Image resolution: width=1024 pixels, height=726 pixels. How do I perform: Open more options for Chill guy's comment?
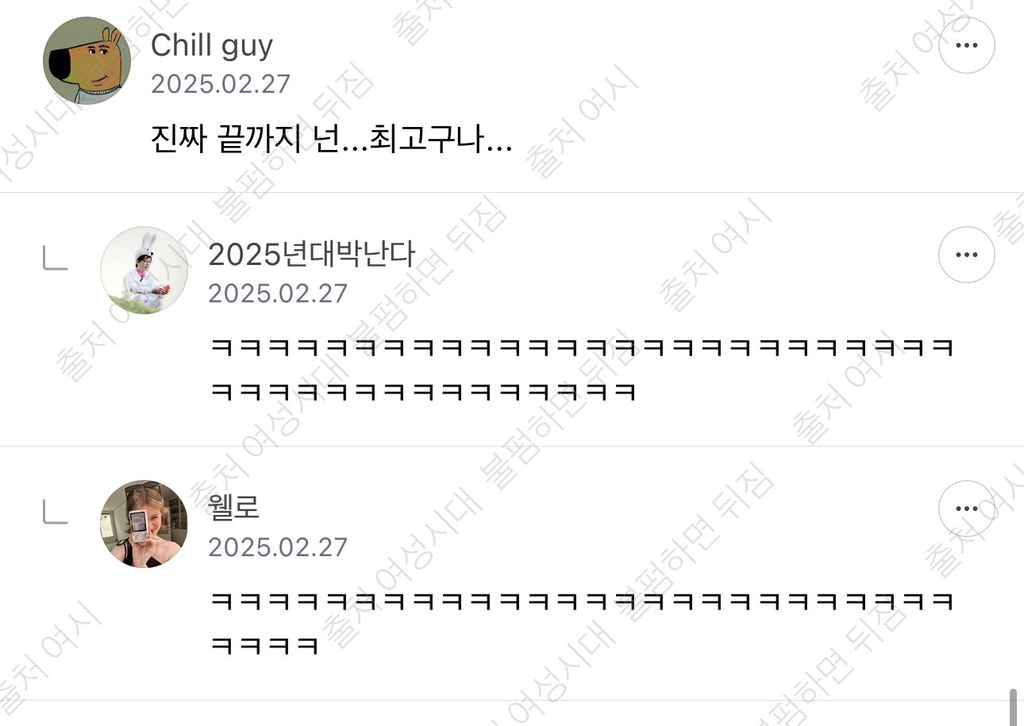(967, 46)
